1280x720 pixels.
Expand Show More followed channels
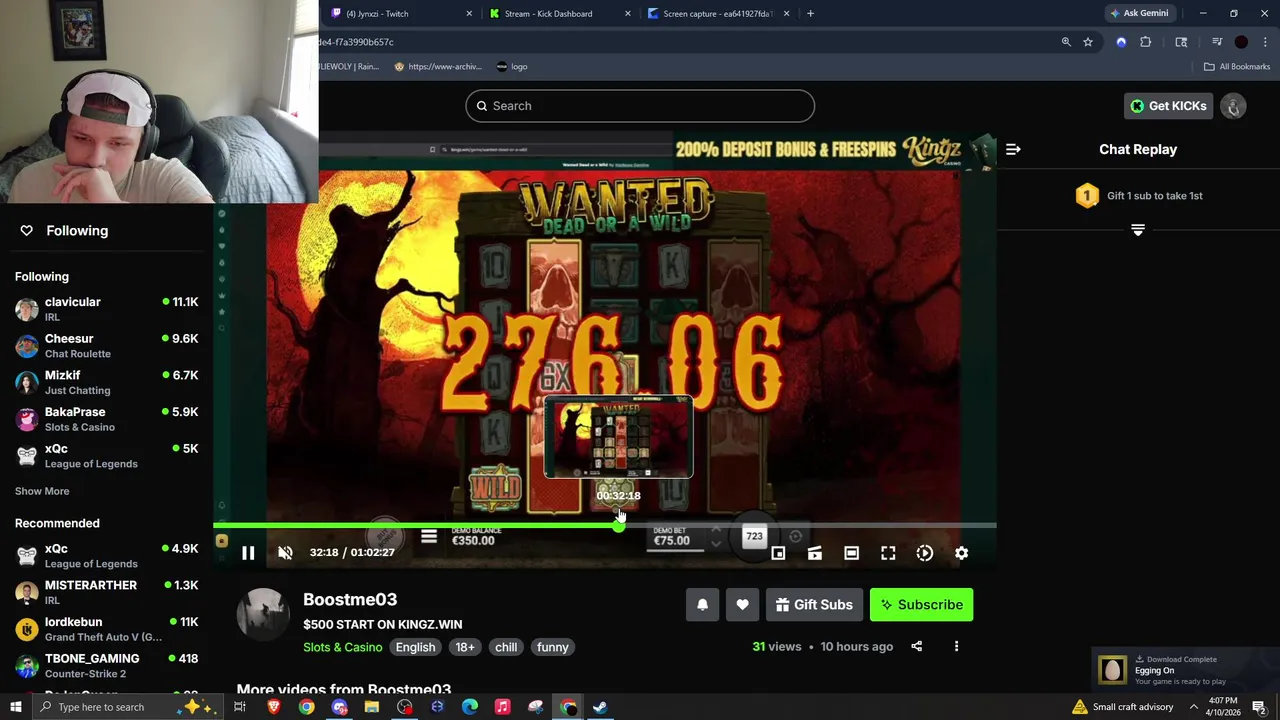point(42,491)
